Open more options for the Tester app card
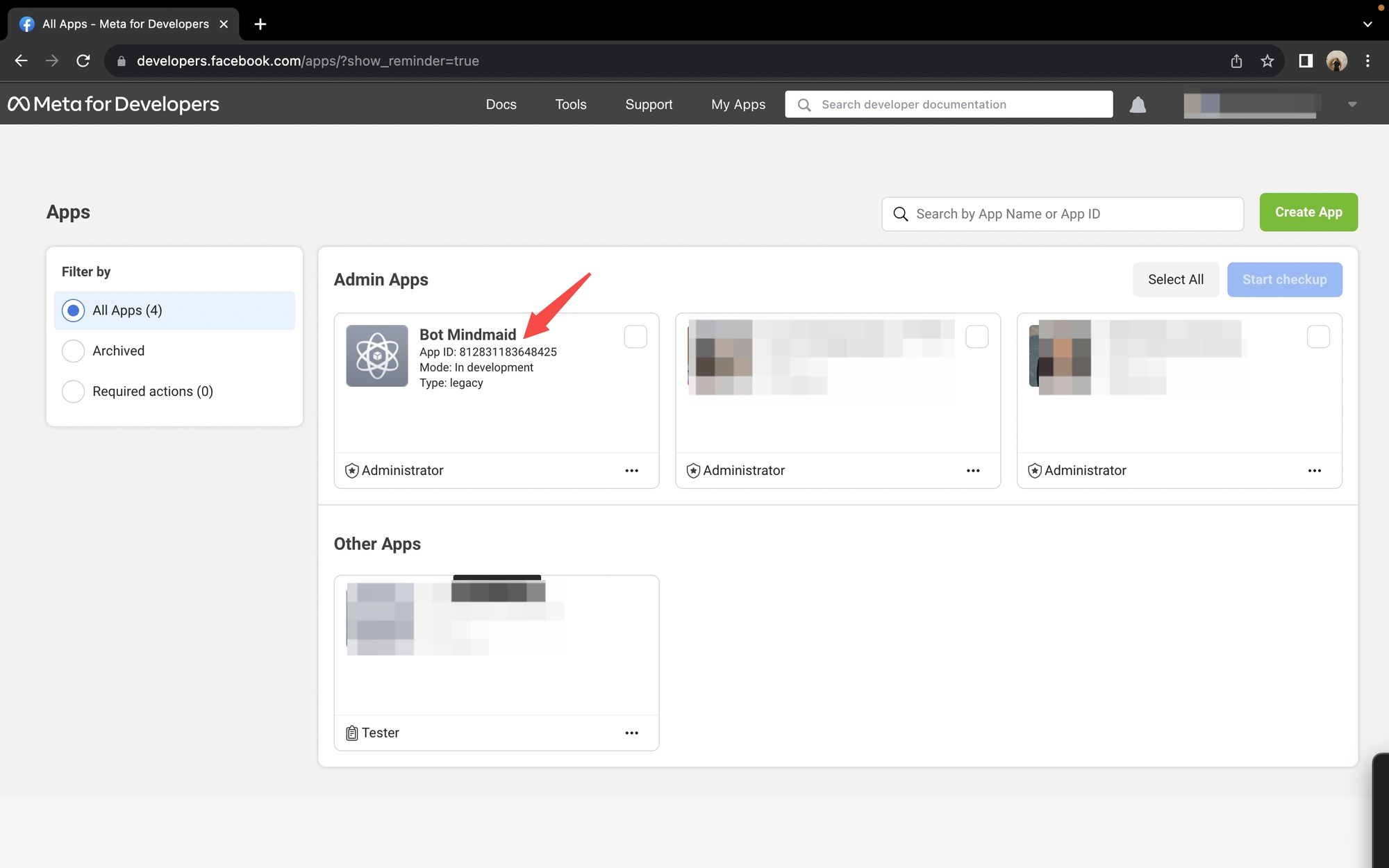The height and width of the screenshot is (868, 1389). (x=631, y=733)
